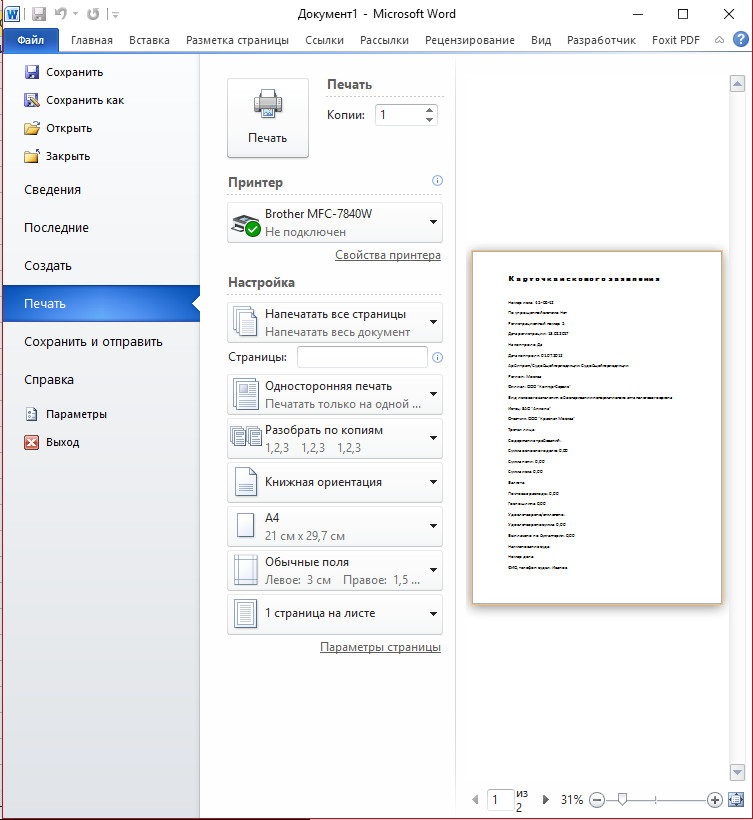Click the Word application icon in title bar
The height and width of the screenshot is (820, 753).
point(12,14)
